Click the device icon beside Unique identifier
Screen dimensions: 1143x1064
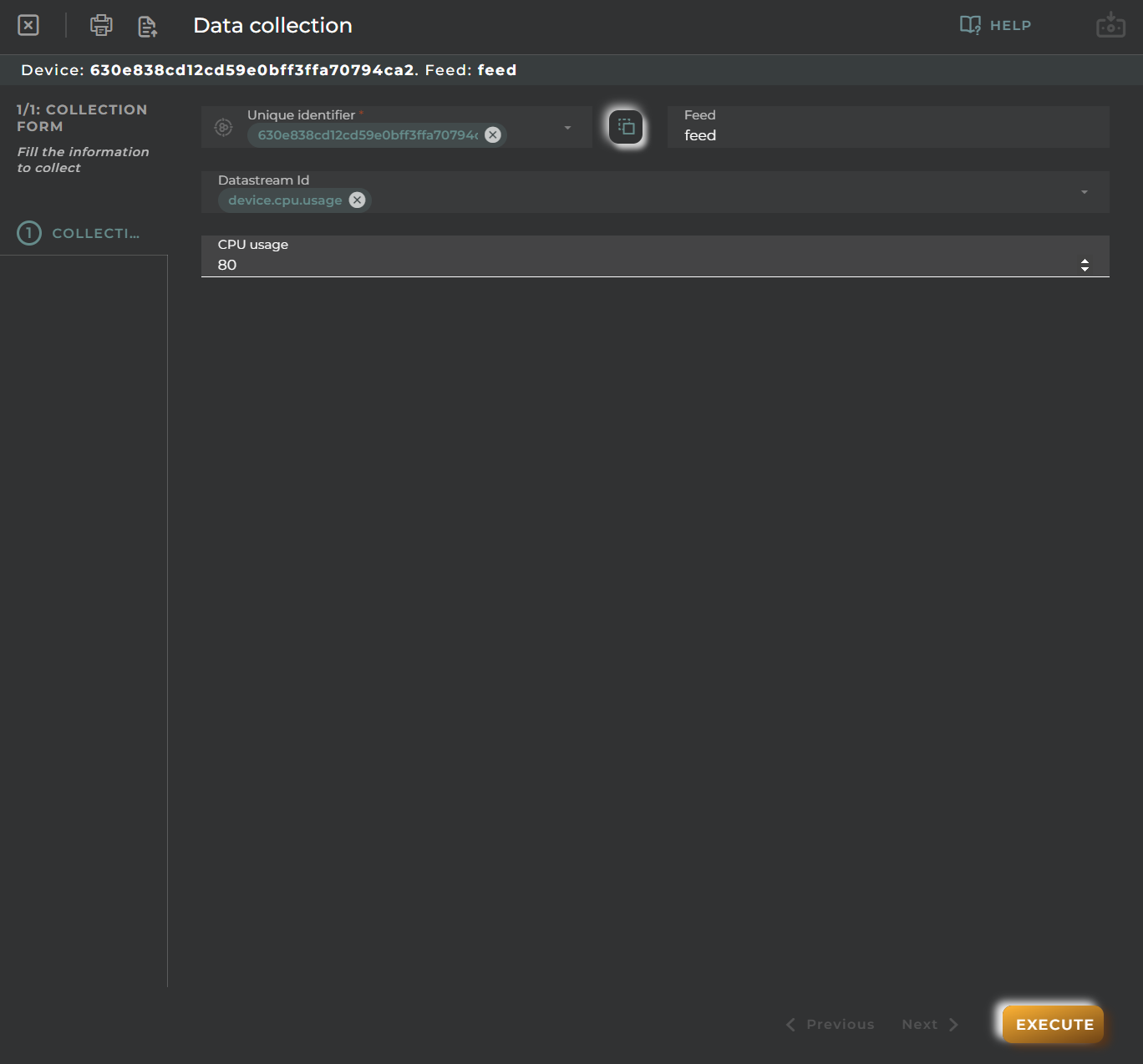[x=223, y=127]
